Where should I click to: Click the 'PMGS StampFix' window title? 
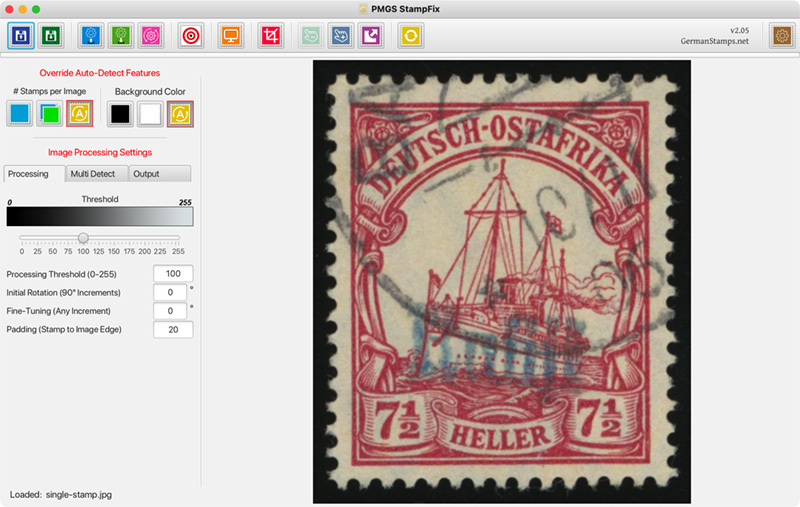click(405, 9)
